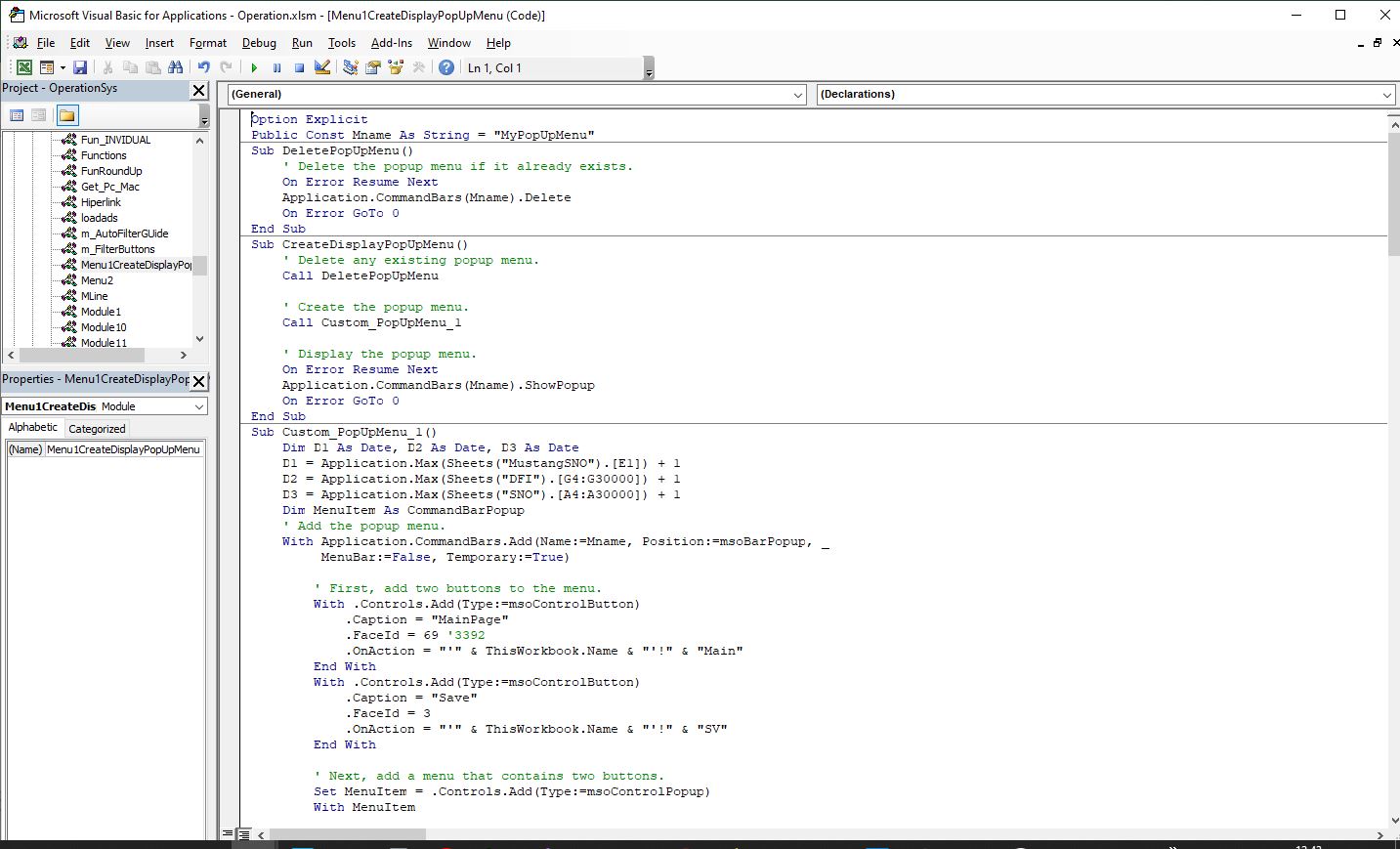This screenshot has height=849, width=1400.
Task: Select Menu2 module in project tree
Action: click(x=97, y=280)
